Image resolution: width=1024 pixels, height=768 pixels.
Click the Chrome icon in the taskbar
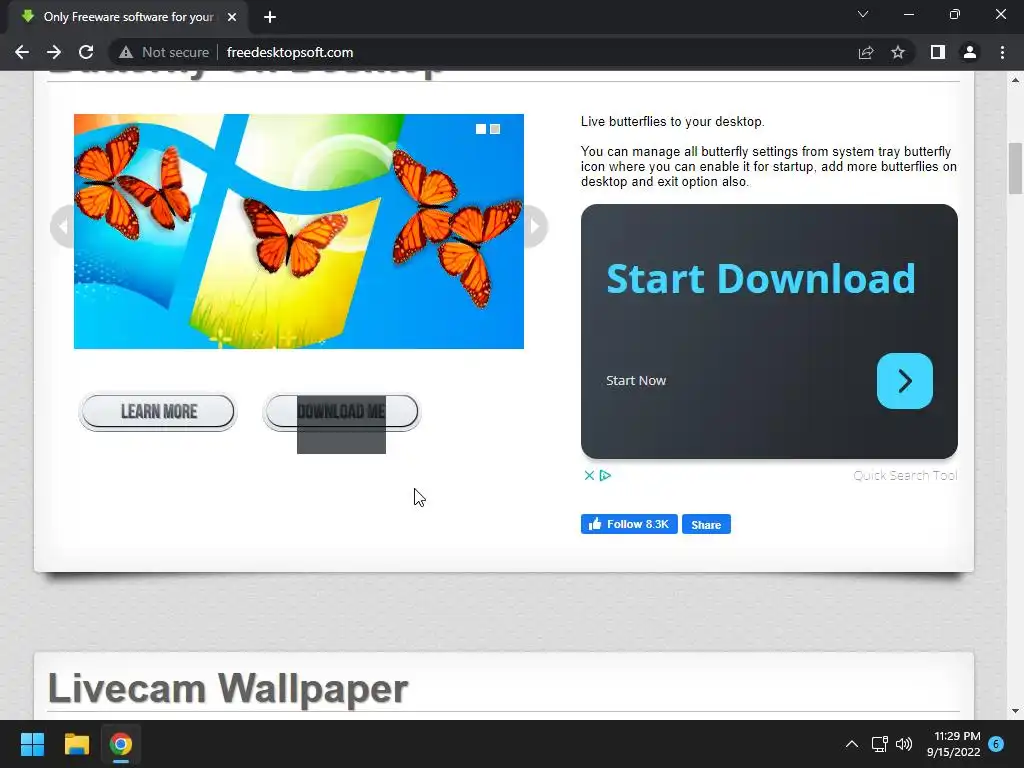tap(121, 744)
